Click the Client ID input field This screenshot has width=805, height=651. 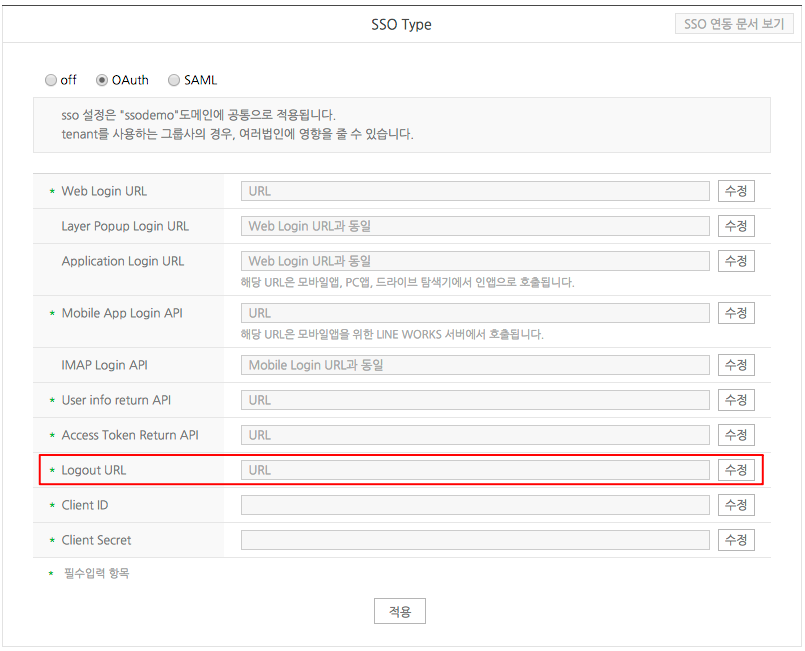coord(475,505)
